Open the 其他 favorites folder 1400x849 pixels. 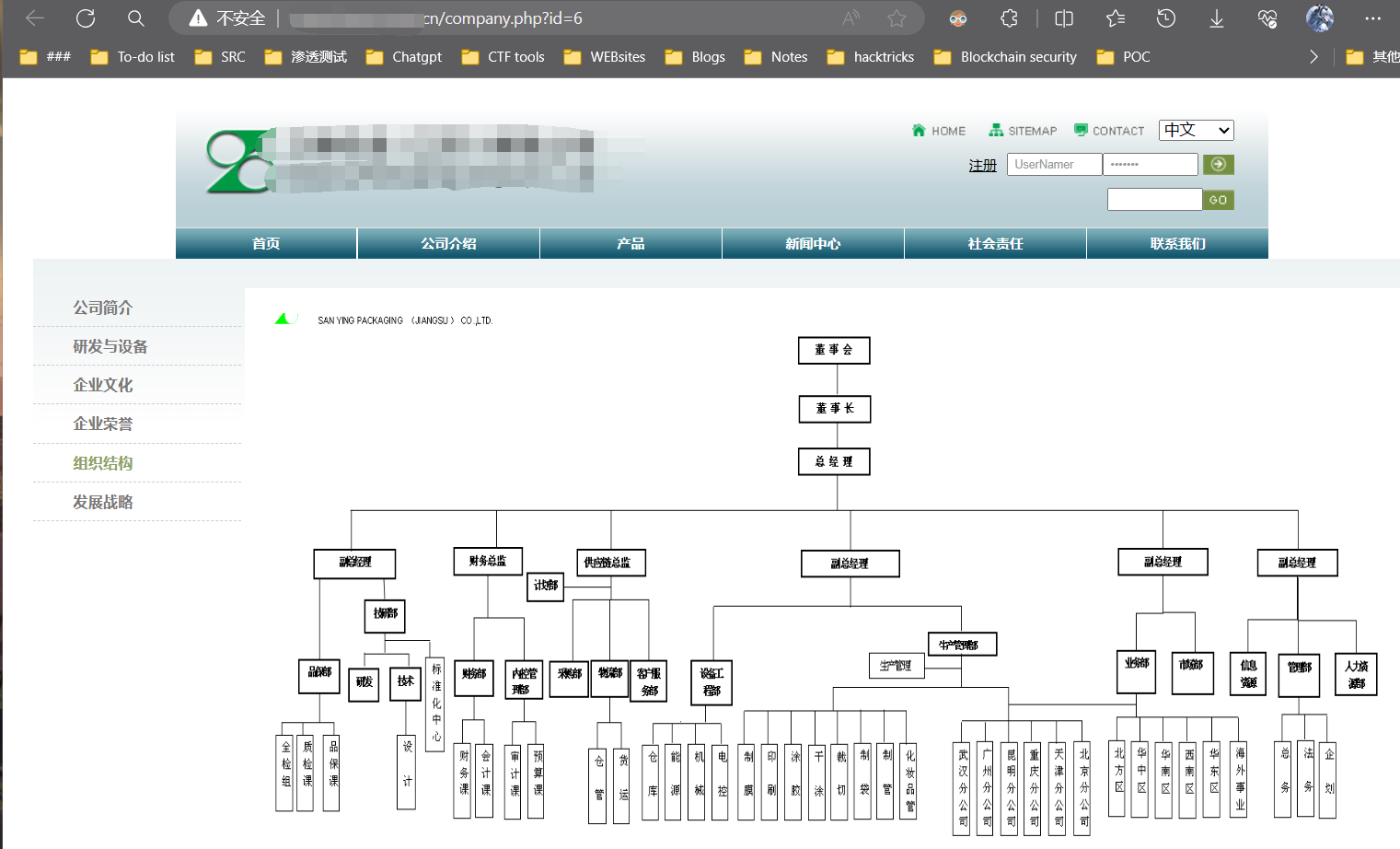coord(1372,57)
